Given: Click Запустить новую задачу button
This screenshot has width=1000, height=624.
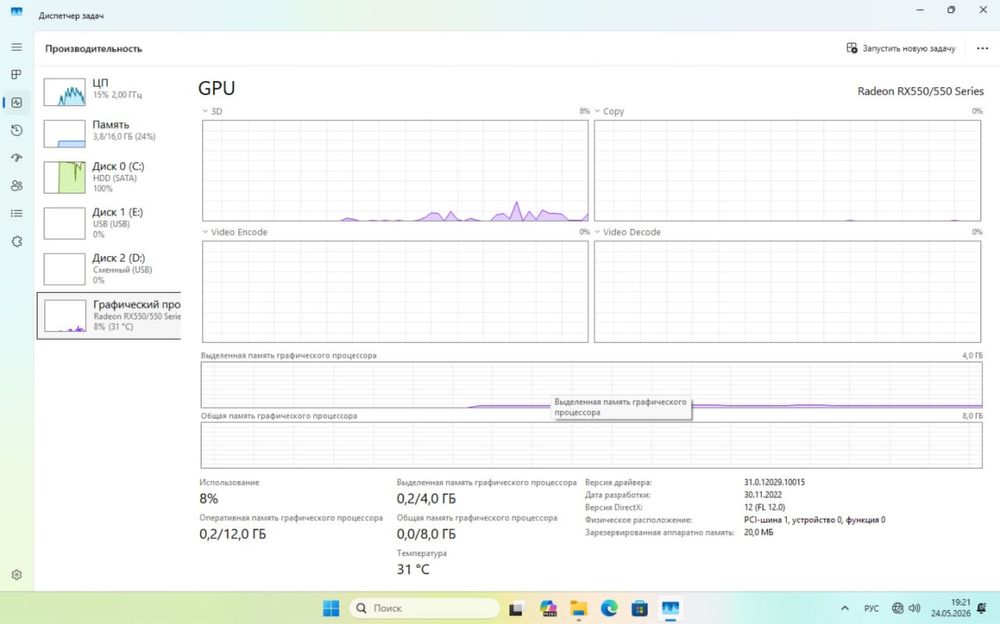Looking at the screenshot, I should pos(901,48).
